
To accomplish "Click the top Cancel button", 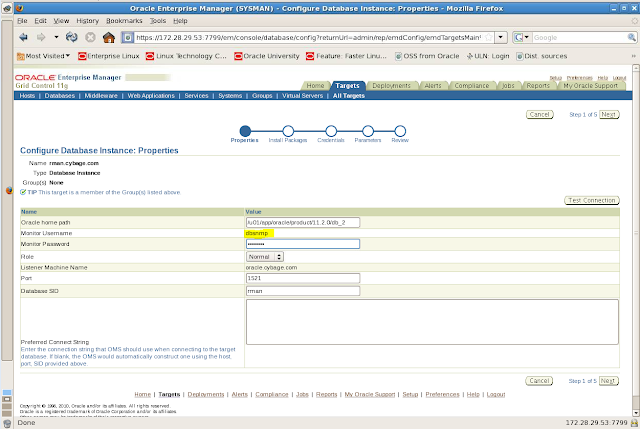I will [x=539, y=115].
